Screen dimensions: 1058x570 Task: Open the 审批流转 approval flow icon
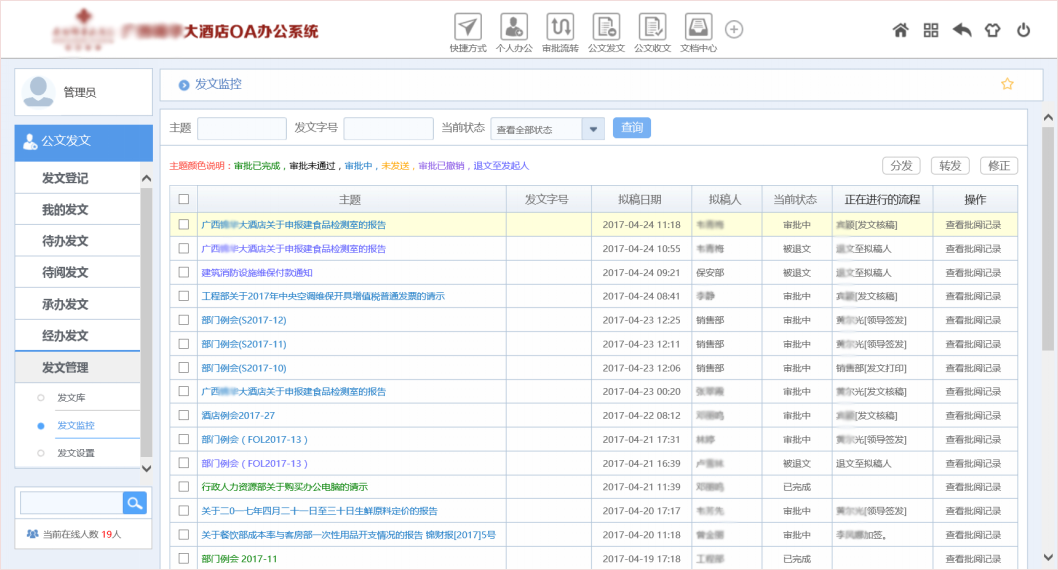coord(560,27)
